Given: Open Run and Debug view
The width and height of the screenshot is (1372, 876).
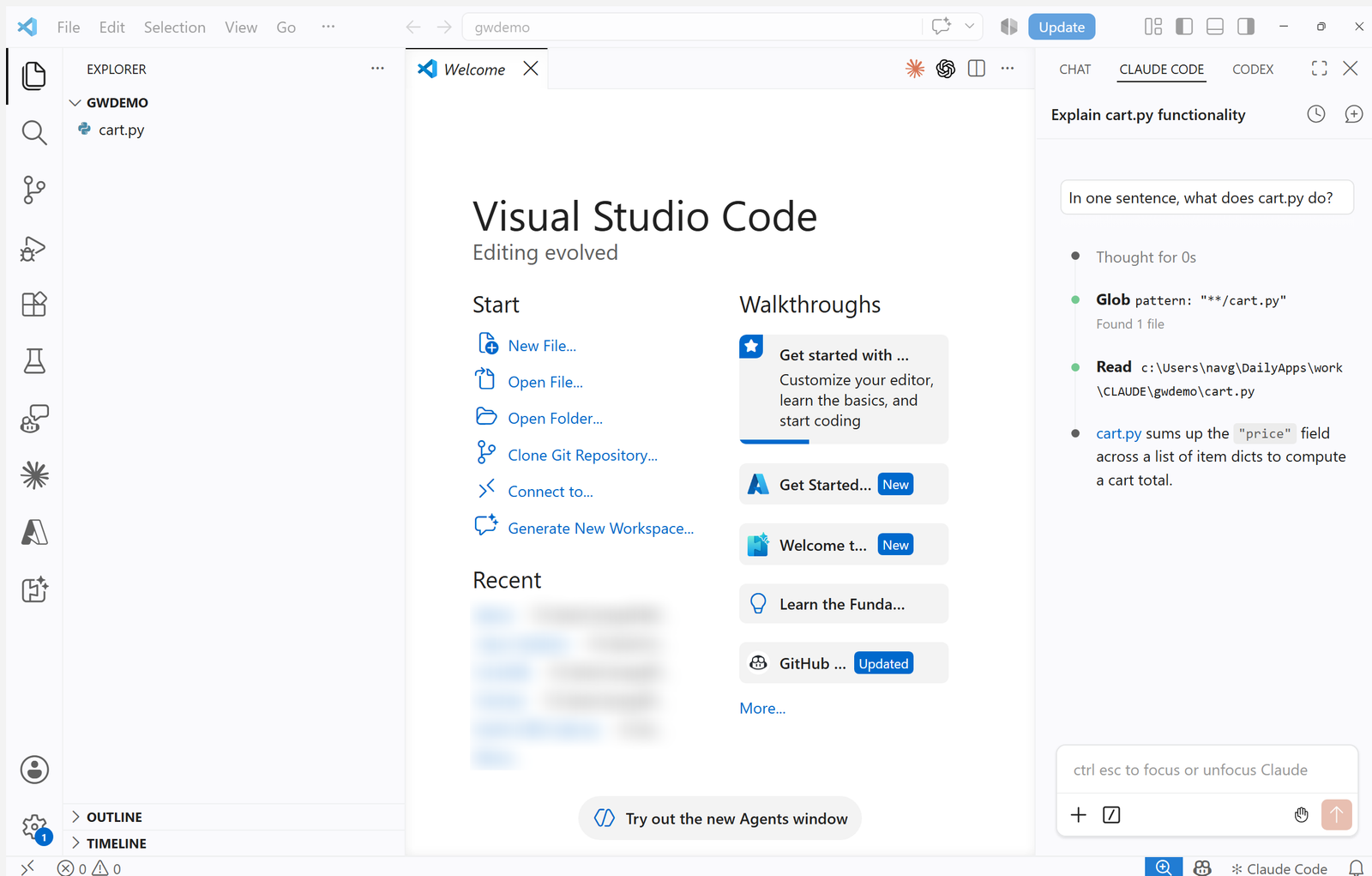Looking at the screenshot, I should point(34,248).
